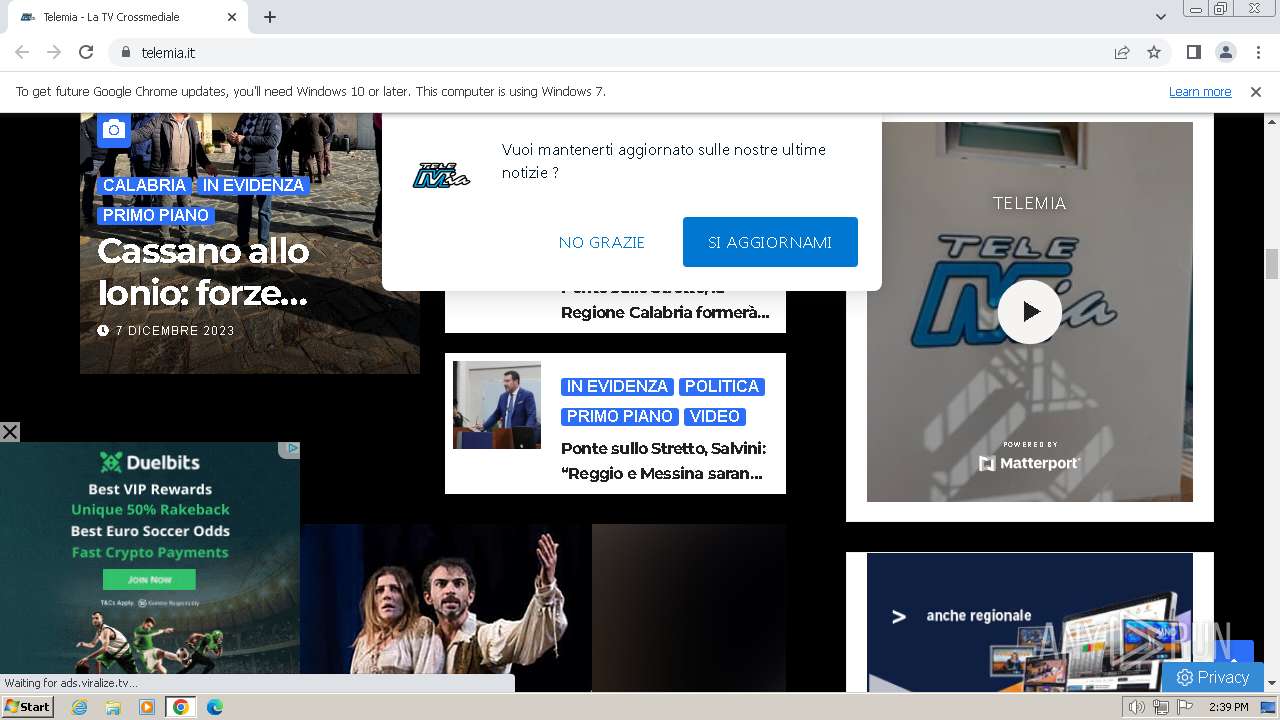Click the network tray icon
Image resolution: width=1280 pixels, height=720 pixels.
click(1161, 707)
